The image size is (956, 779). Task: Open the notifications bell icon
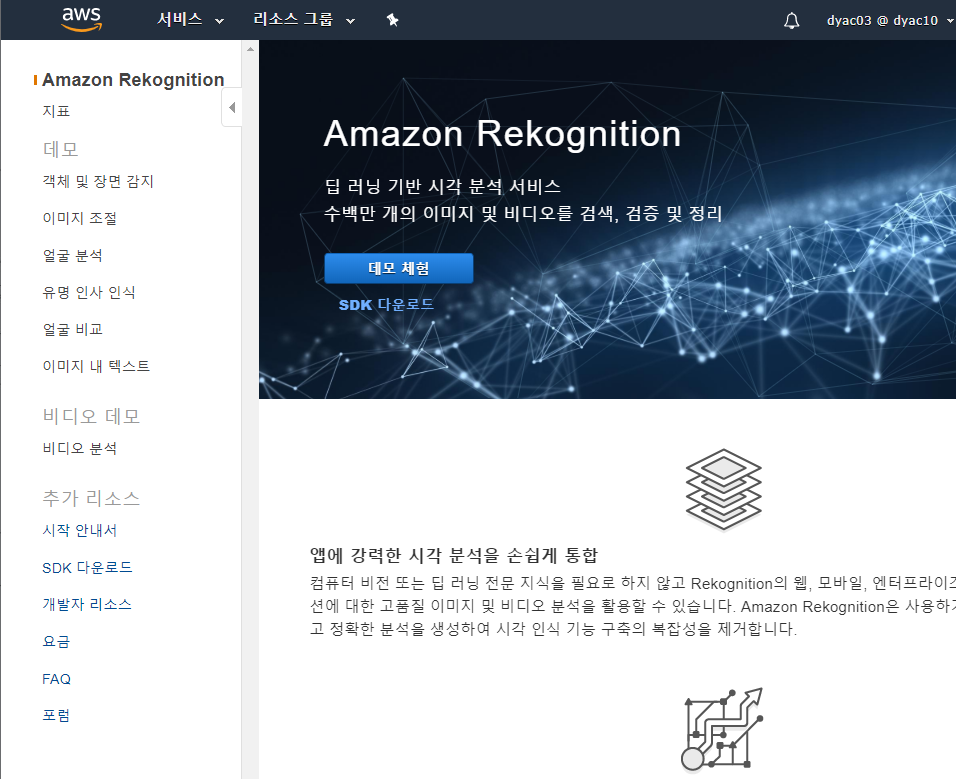coord(791,21)
